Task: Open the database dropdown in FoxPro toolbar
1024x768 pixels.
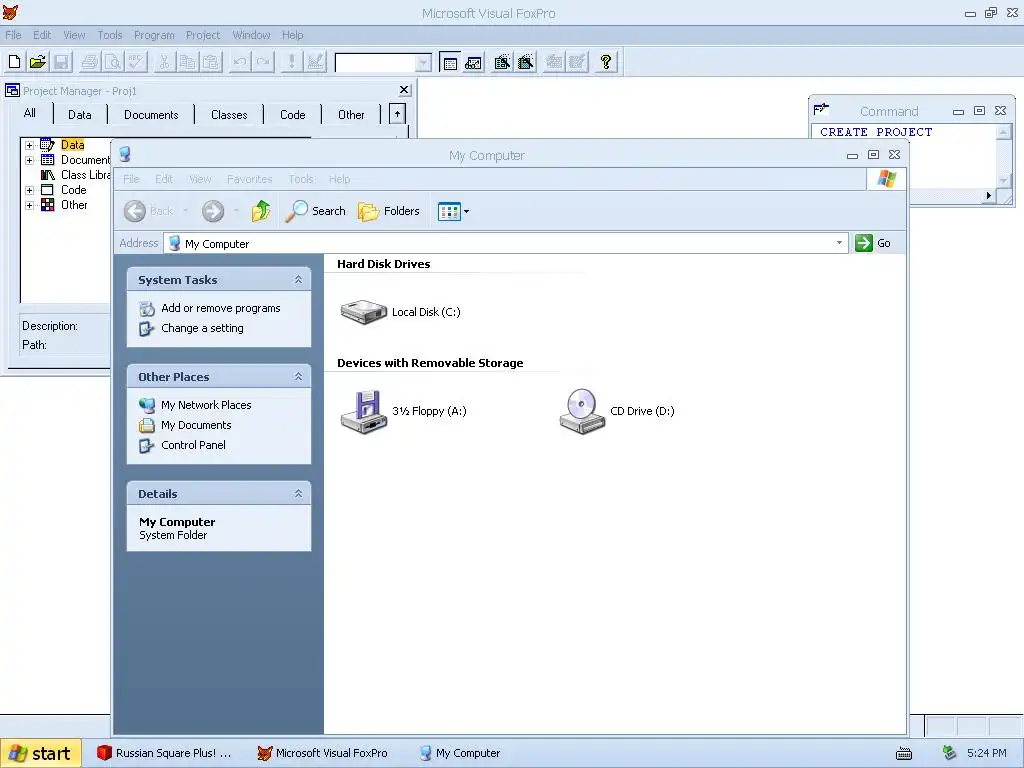Action: pyautogui.click(x=423, y=63)
